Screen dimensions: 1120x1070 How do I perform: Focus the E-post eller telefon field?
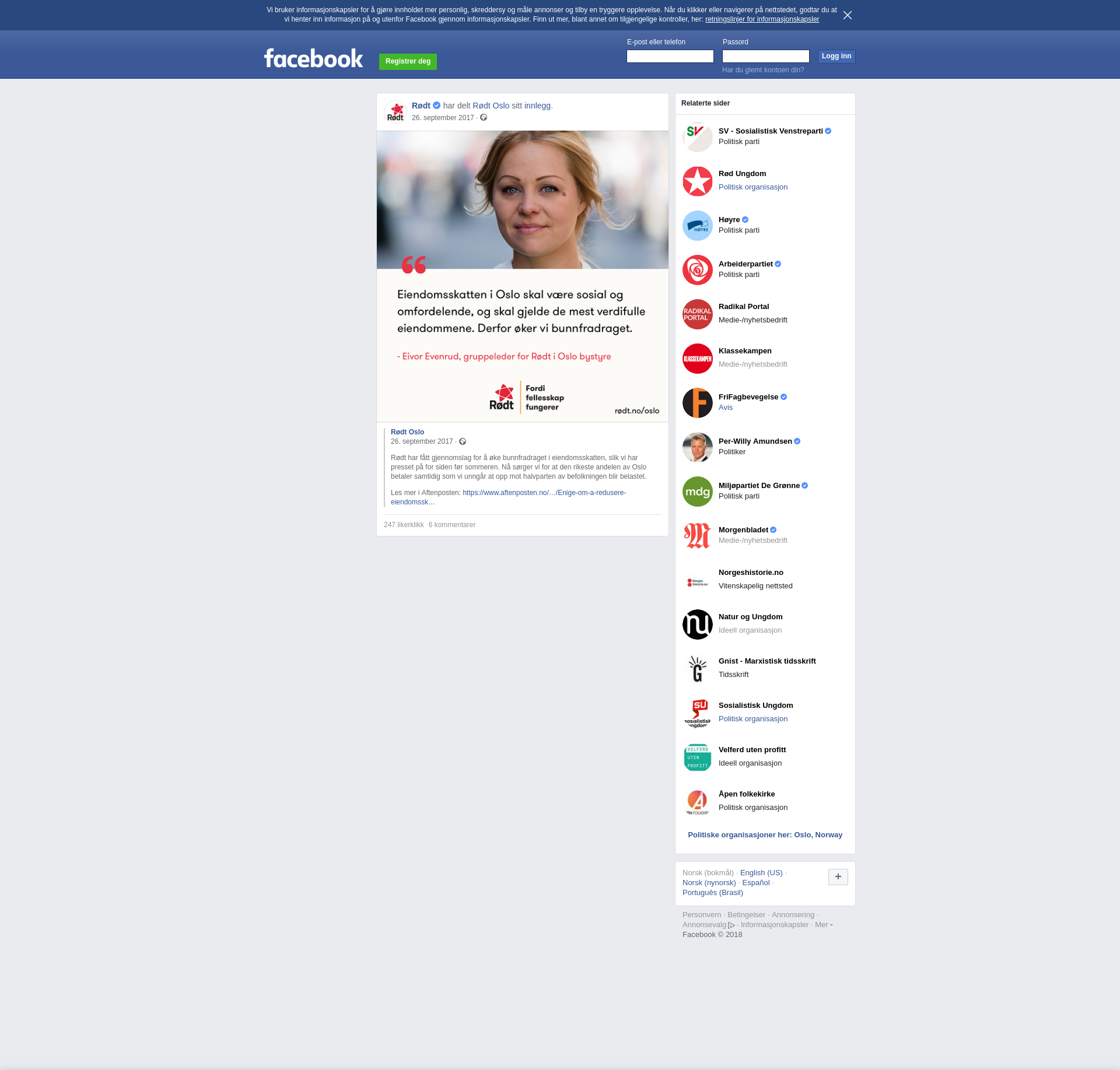(670, 56)
